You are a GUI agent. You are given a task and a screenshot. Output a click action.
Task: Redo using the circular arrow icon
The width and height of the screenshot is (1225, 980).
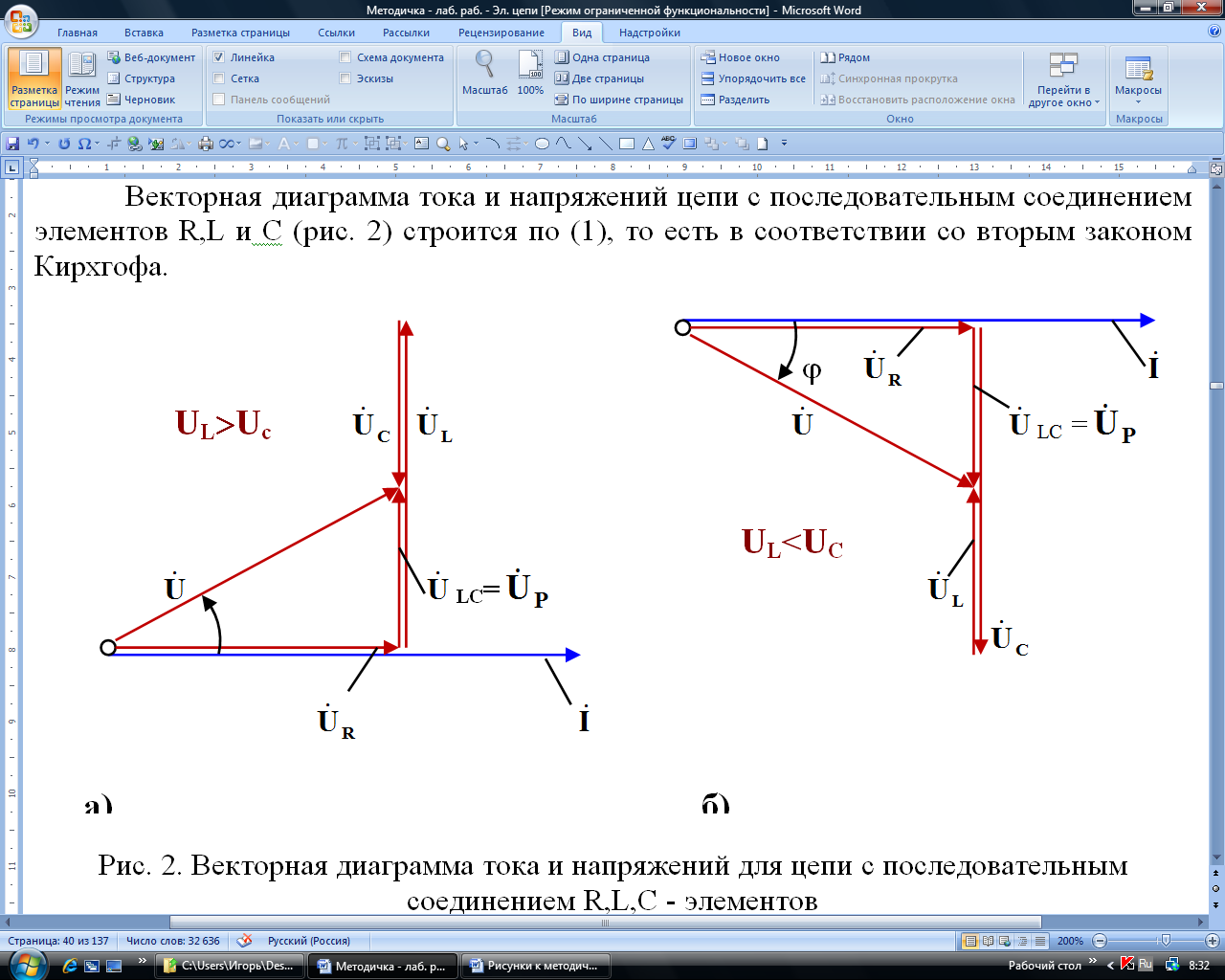[x=64, y=144]
